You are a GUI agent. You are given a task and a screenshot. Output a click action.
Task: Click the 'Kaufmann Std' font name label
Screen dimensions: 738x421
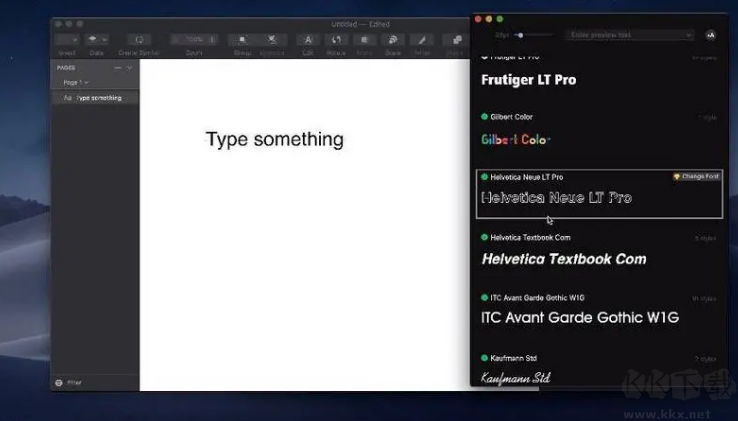click(x=513, y=358)
